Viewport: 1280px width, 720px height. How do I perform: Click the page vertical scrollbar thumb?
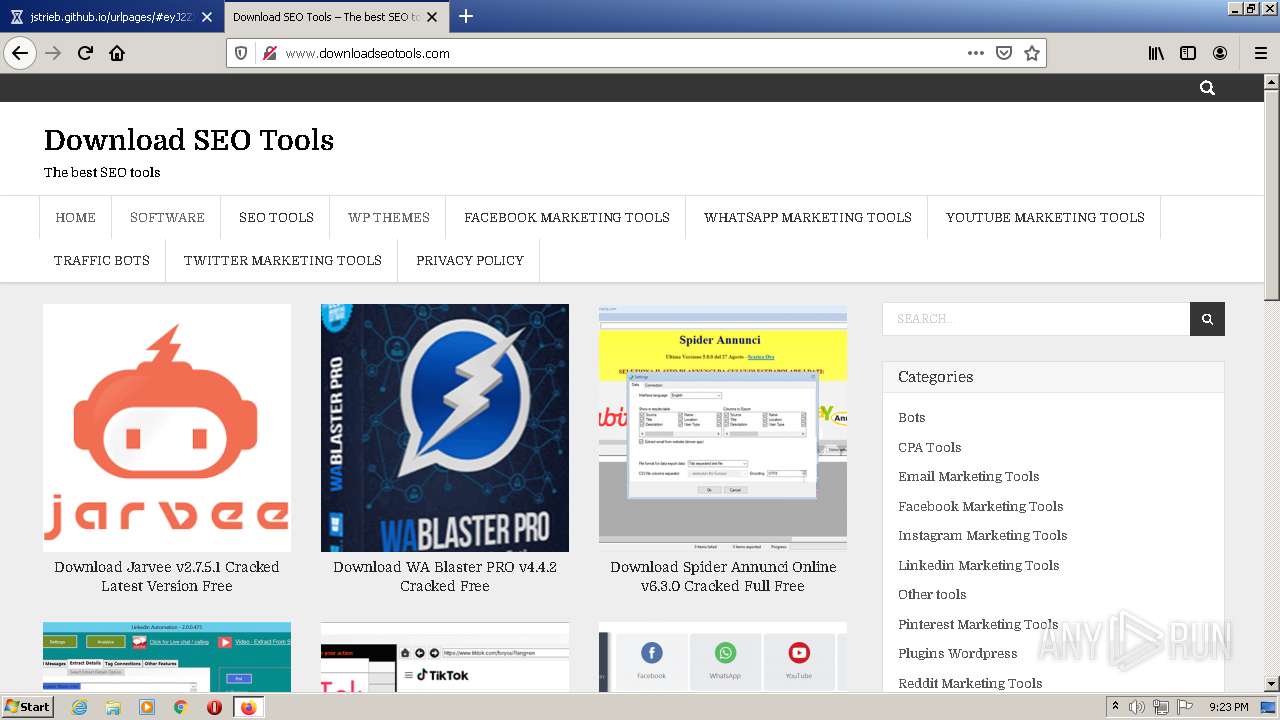point(1271,194)
